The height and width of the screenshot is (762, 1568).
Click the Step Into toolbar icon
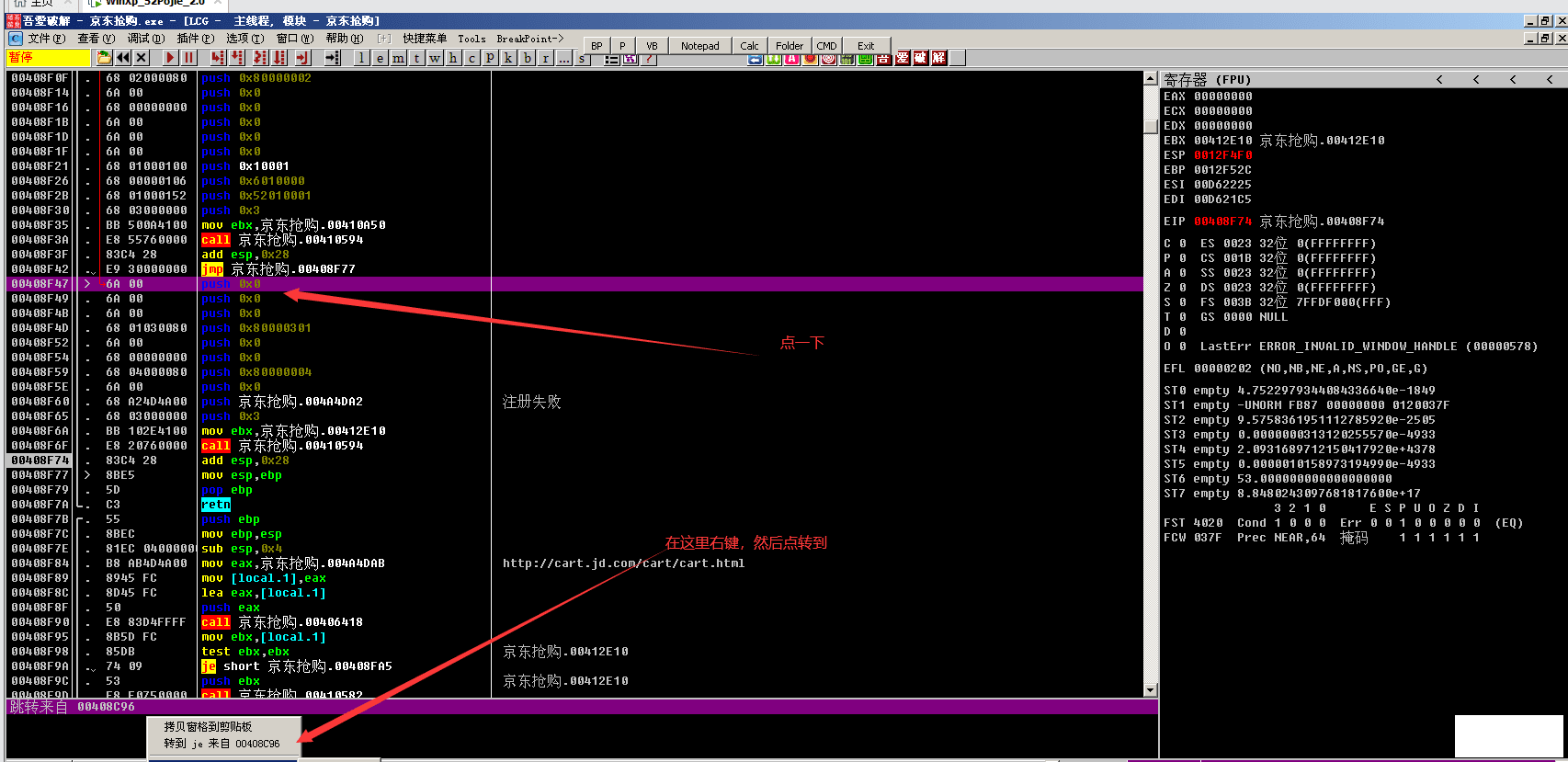pos(218,58)
